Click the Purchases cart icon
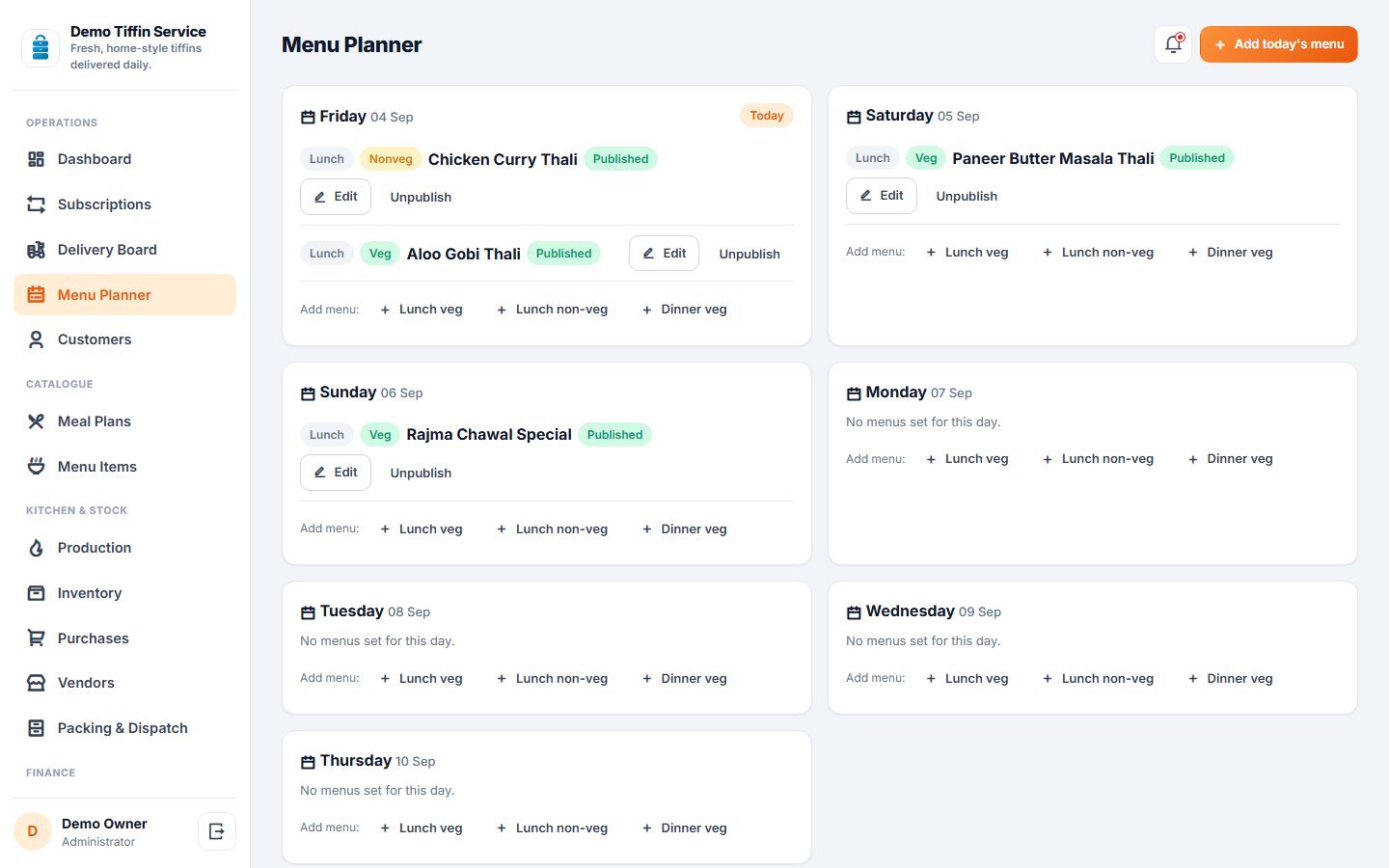 pos(37,638)
